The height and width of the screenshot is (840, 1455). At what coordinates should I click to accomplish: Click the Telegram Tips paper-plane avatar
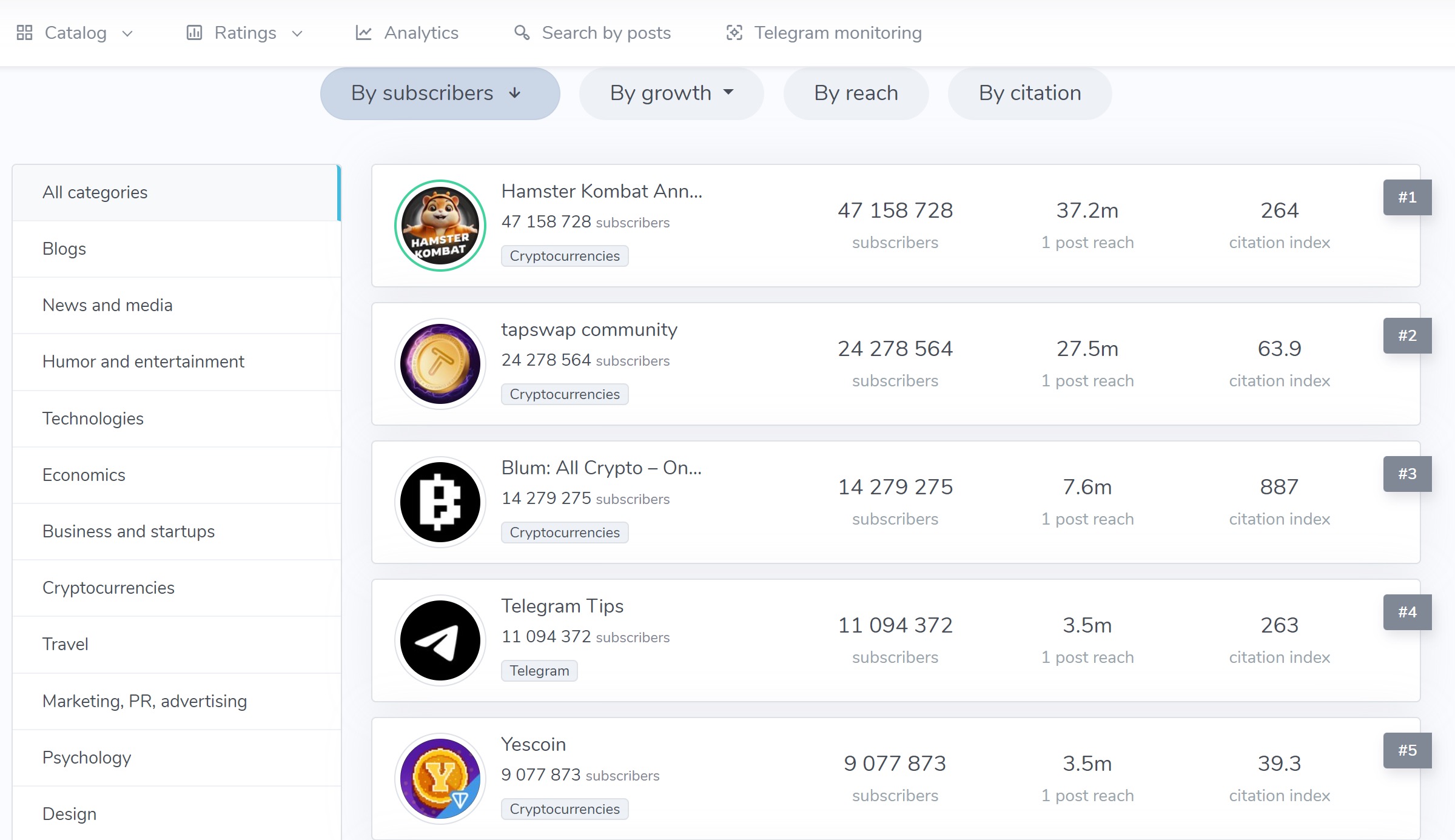[440, 640]
